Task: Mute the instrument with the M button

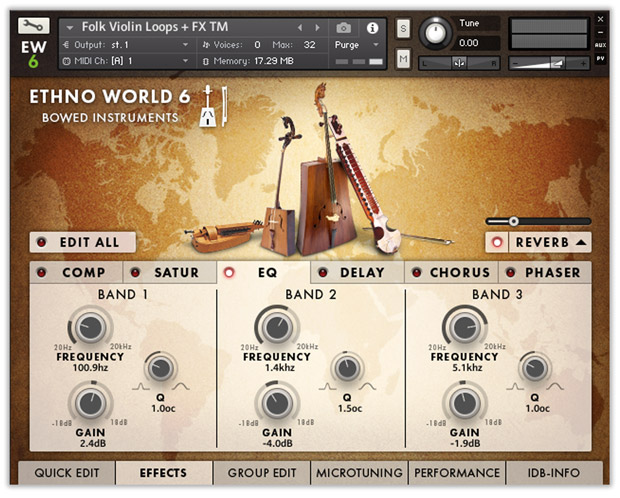Action: tap(403, 60)
